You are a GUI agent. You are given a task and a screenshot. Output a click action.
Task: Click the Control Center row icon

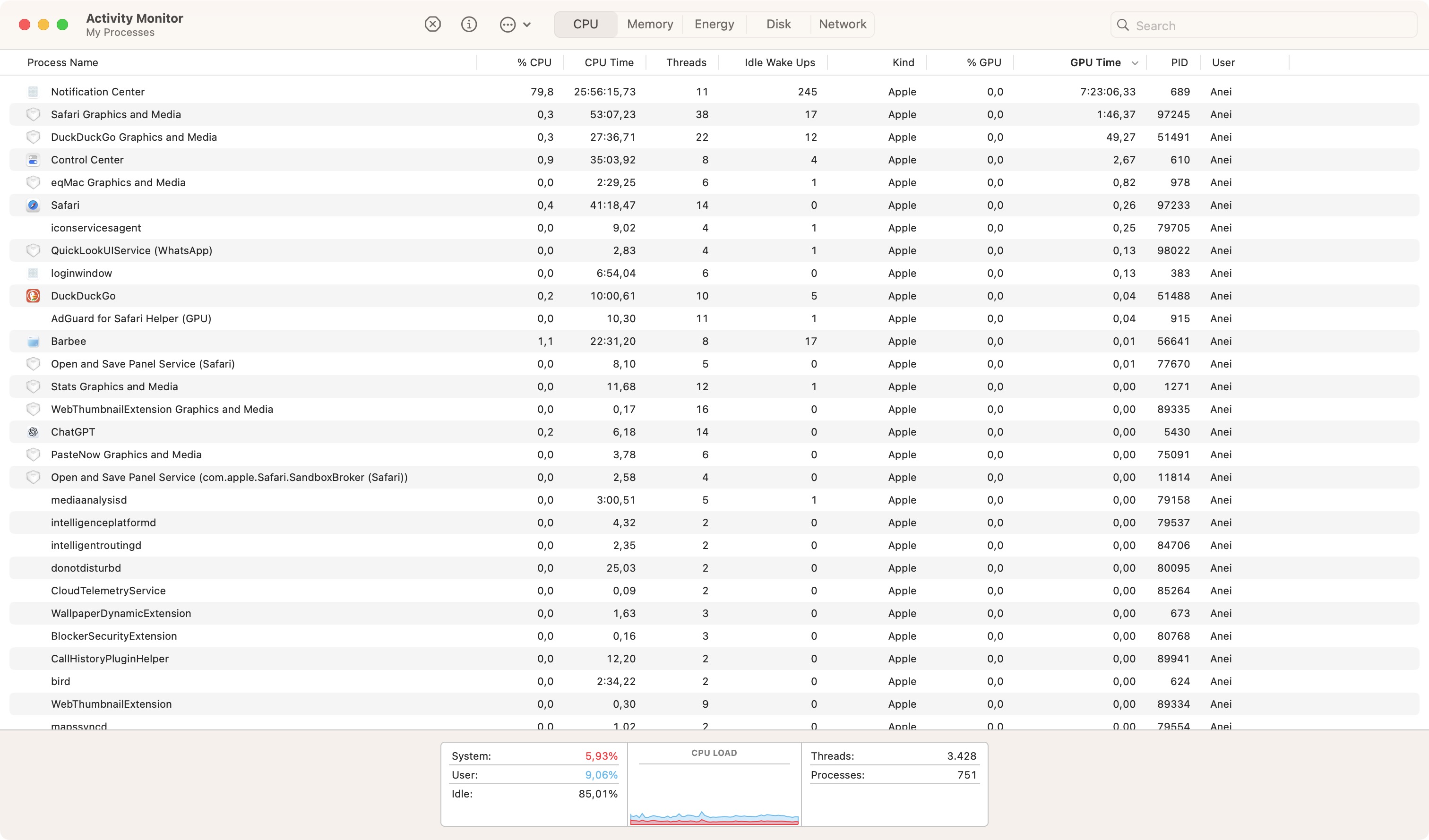coord(33,160)
